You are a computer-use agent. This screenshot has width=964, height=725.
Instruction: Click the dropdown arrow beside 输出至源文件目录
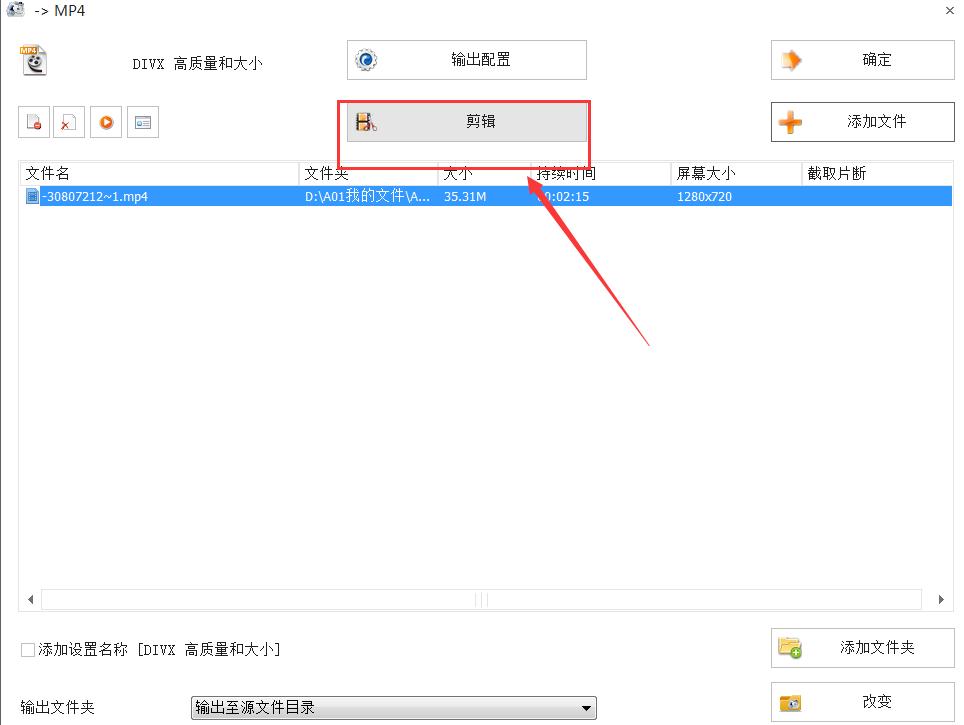(586, 707)
